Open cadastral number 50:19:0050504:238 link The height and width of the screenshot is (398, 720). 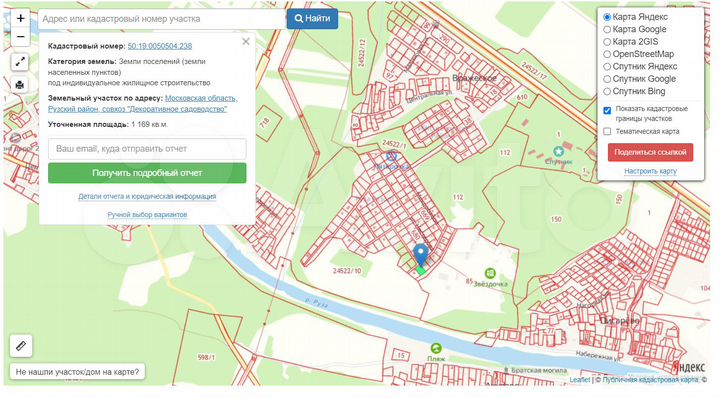click(160, 46)
